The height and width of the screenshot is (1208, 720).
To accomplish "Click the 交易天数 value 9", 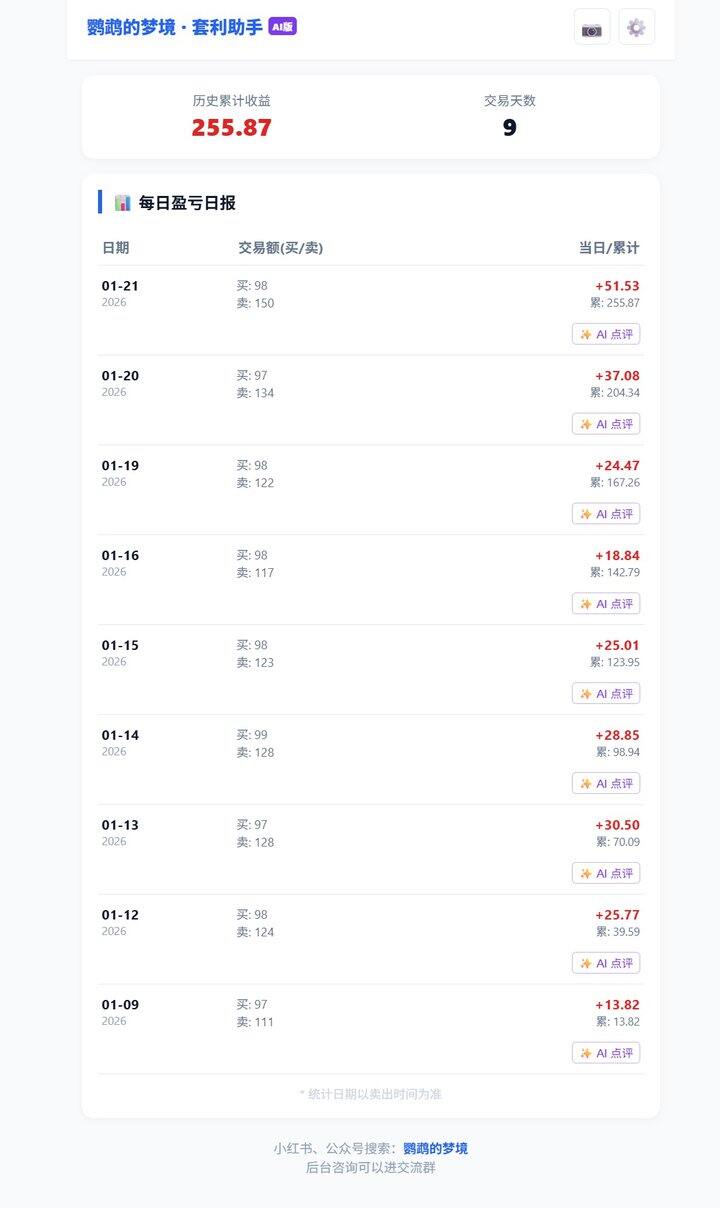I will (x=510, y=128).
